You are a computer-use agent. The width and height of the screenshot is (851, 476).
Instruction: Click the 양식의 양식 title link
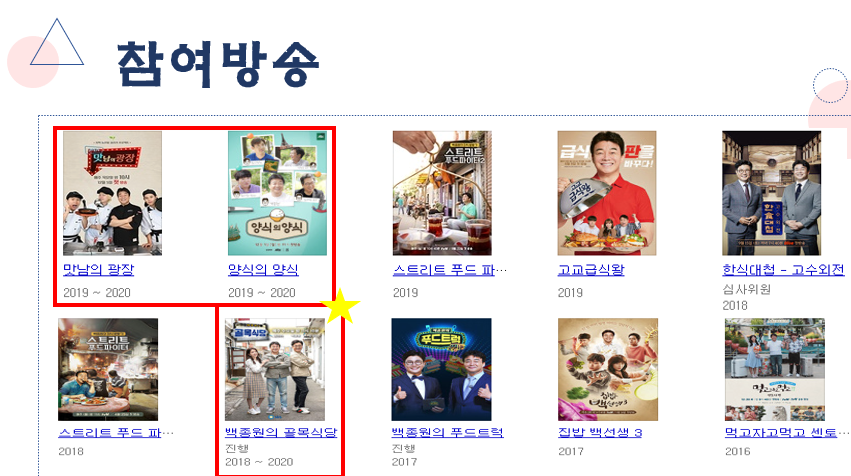pos(263,270)
